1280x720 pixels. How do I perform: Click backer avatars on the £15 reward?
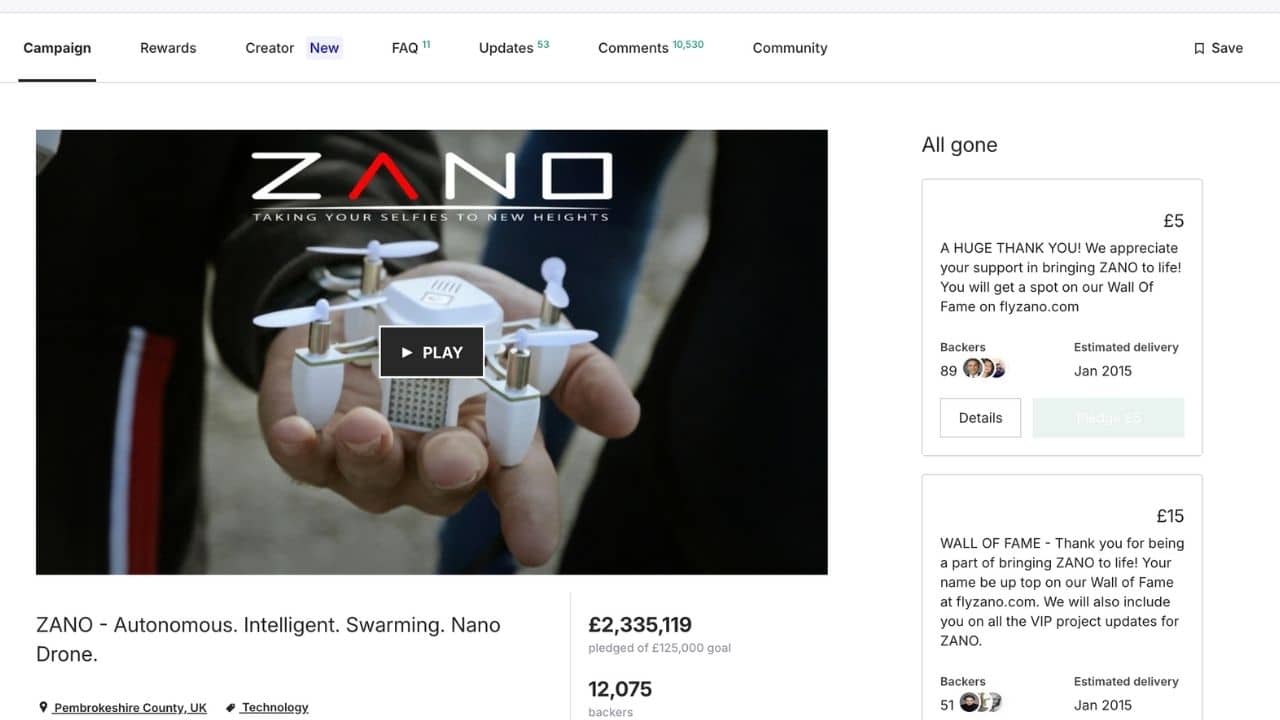tap(981, 703)
